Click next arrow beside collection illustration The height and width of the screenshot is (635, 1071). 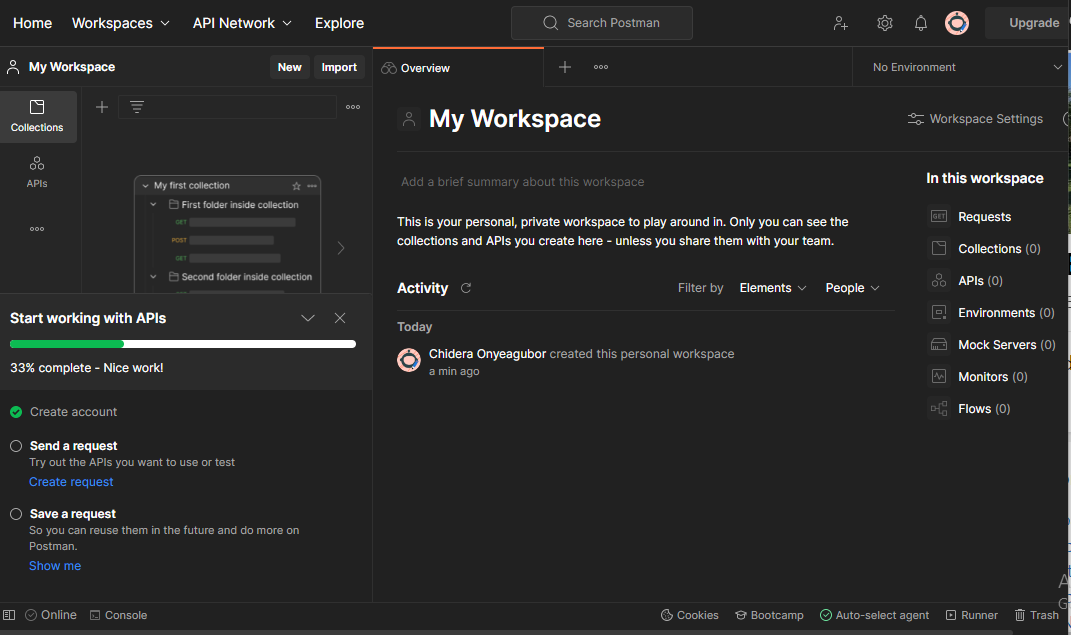[341, 248]
